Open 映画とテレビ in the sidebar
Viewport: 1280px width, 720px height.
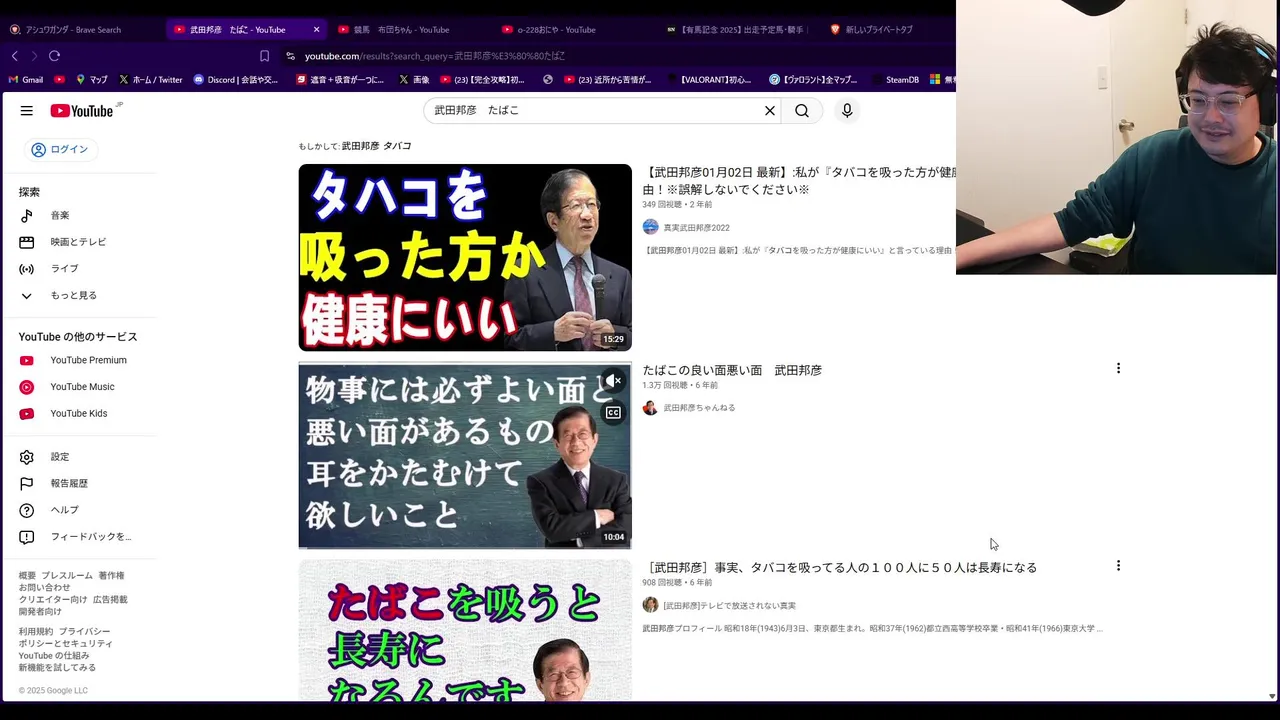[80, 242]
